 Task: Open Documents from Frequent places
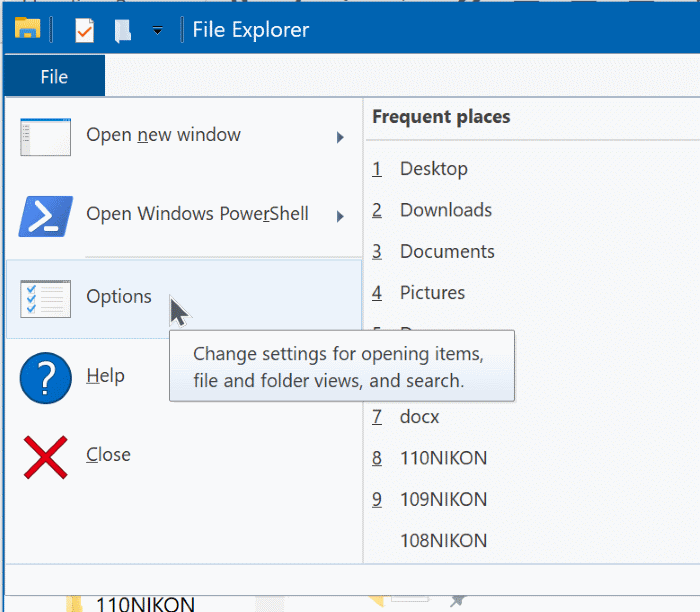click(x=447, y=251)
